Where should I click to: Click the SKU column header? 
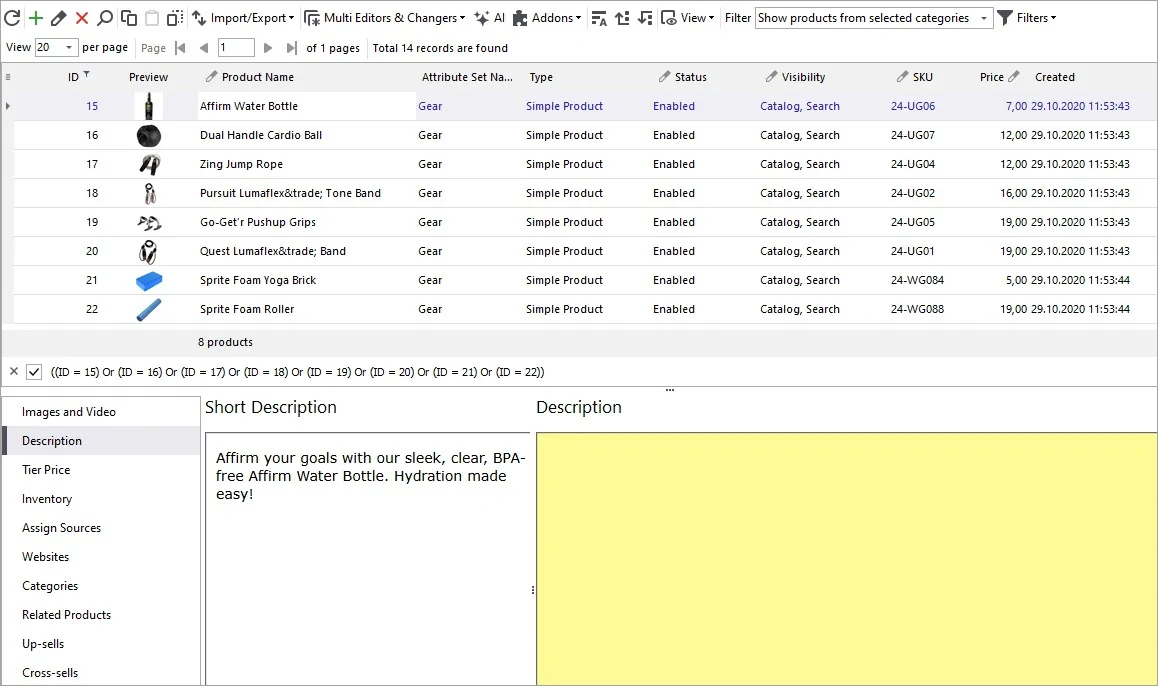[x=922, y=77]
